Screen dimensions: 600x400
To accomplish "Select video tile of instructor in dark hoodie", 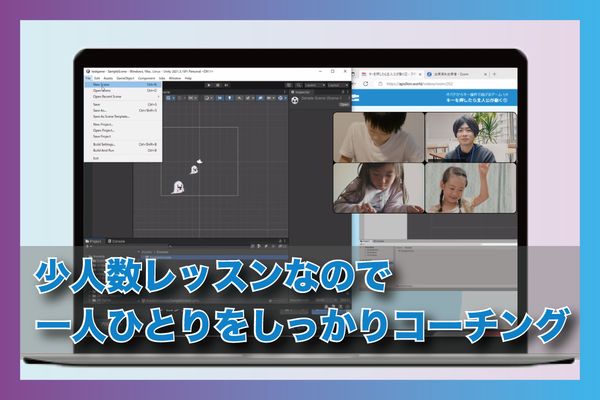I will pyautogui.click(x=471, y=137).
